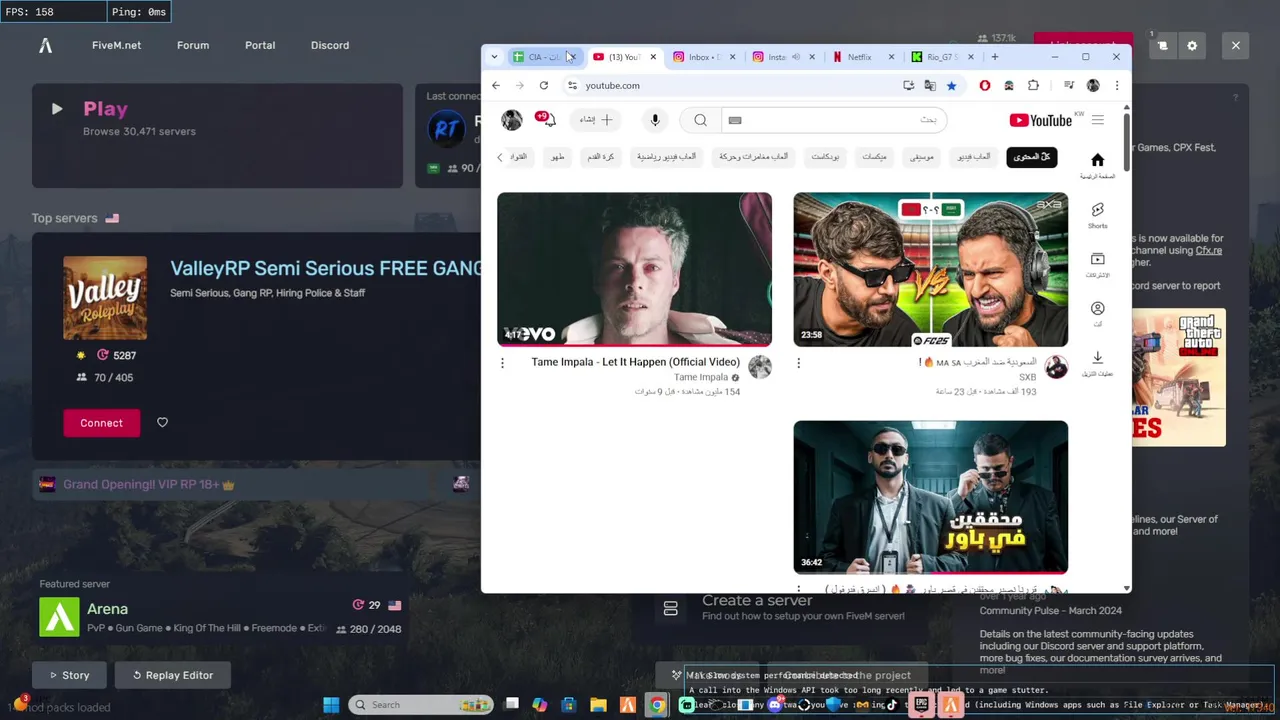Image resolution: width=1280 pixels, height=720 pixels.
Task: Switch to the CIA spreadsheet tab
Action: [545, 57]
